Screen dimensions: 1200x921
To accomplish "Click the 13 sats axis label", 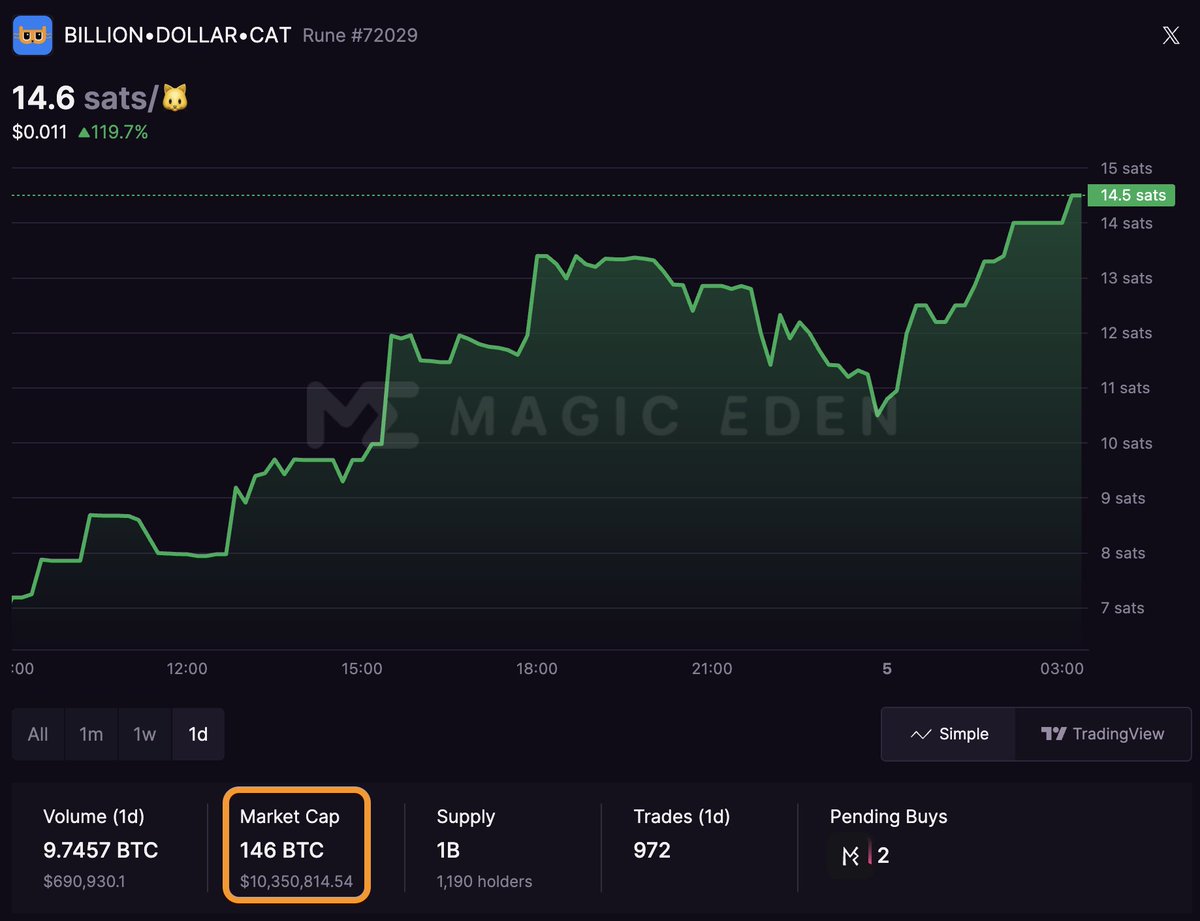I will coord(1126,278).
